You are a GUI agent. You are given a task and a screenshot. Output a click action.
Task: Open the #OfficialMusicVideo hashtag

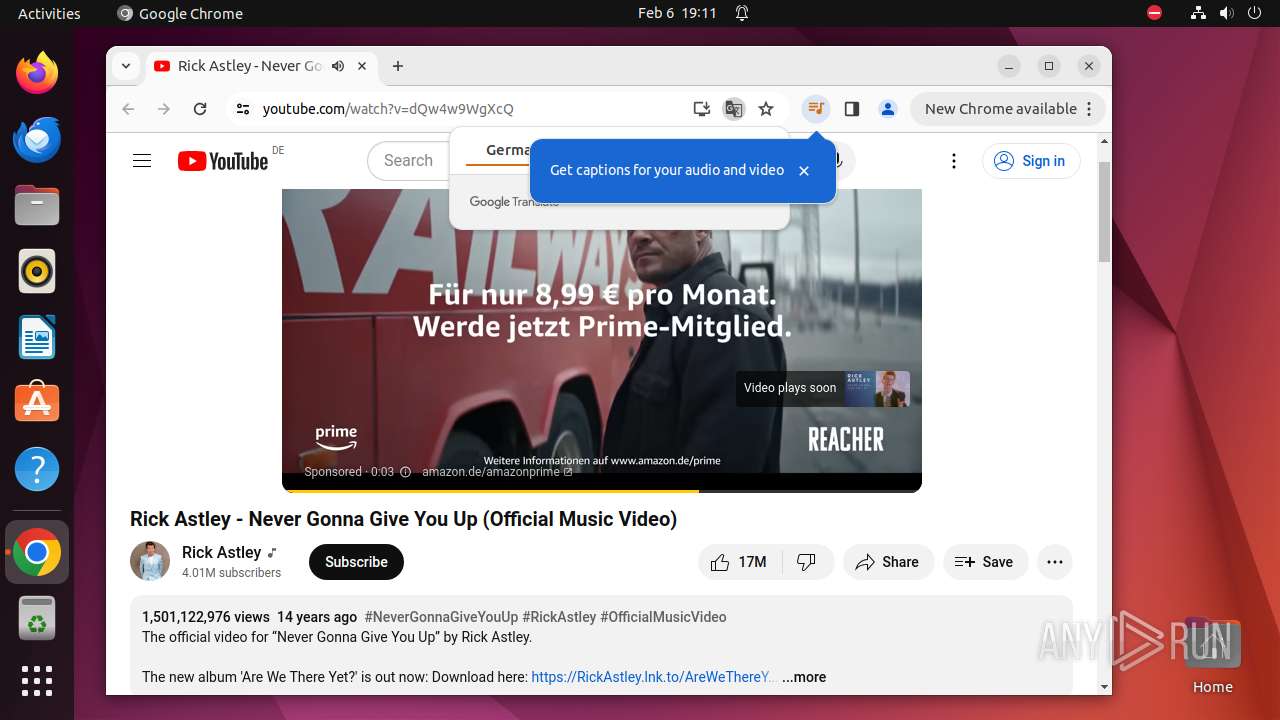pyautogui.click(x=663, y=617)
